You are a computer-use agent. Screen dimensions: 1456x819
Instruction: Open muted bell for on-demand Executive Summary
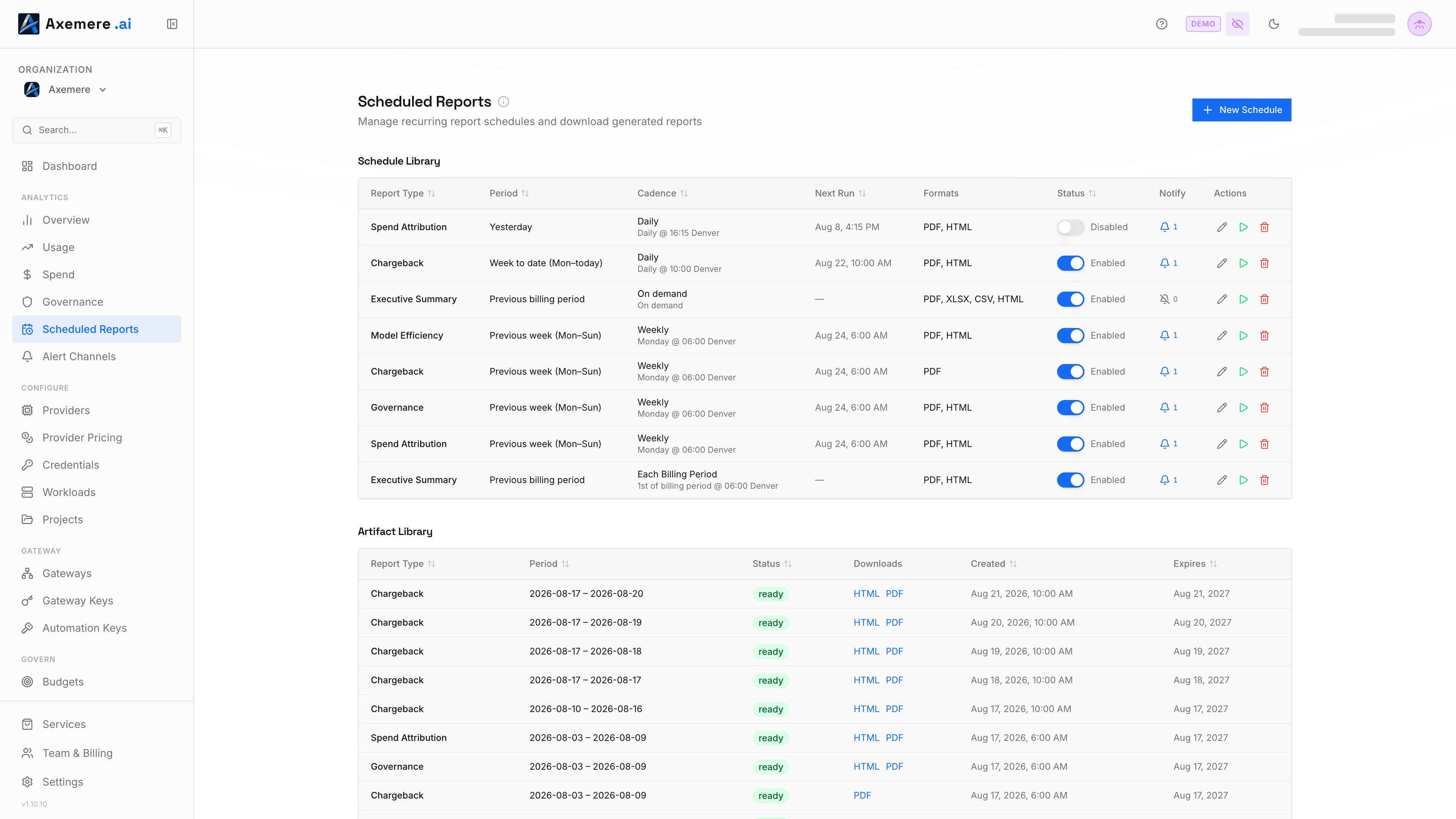tap(1168, 300)
